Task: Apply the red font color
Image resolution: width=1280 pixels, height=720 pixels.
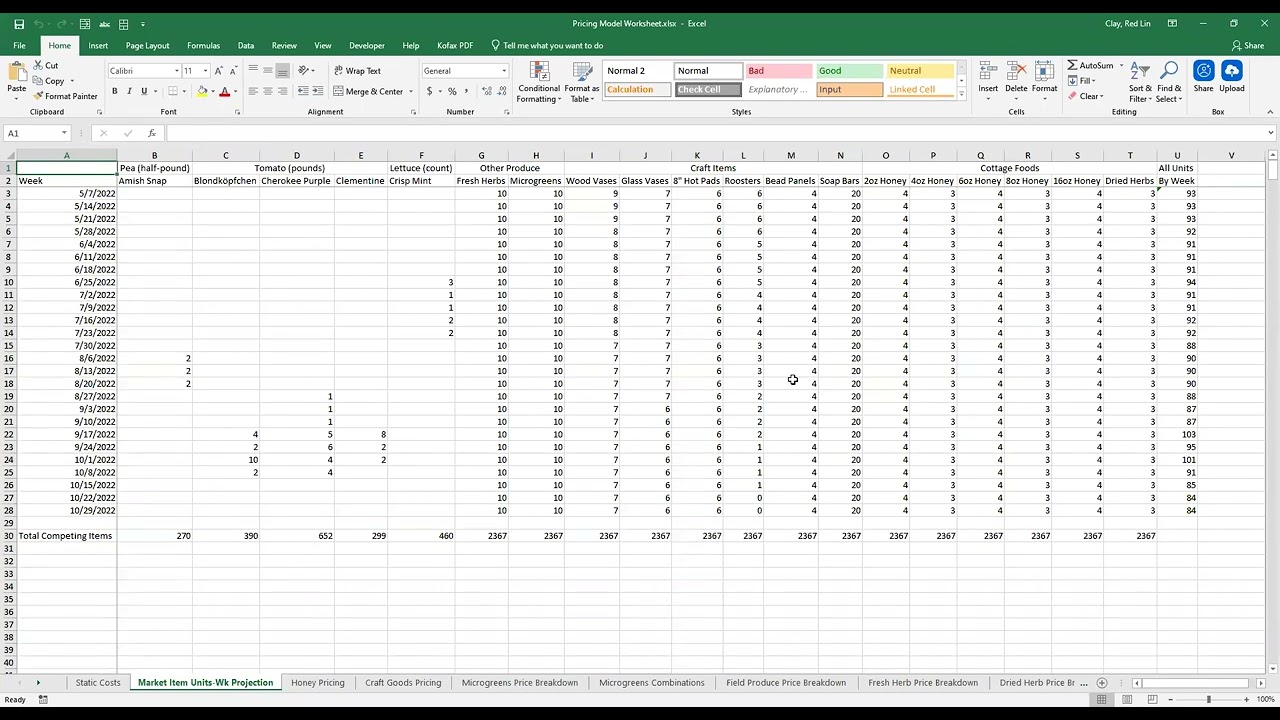Action: pyautogui.click(x=224, y=91)
